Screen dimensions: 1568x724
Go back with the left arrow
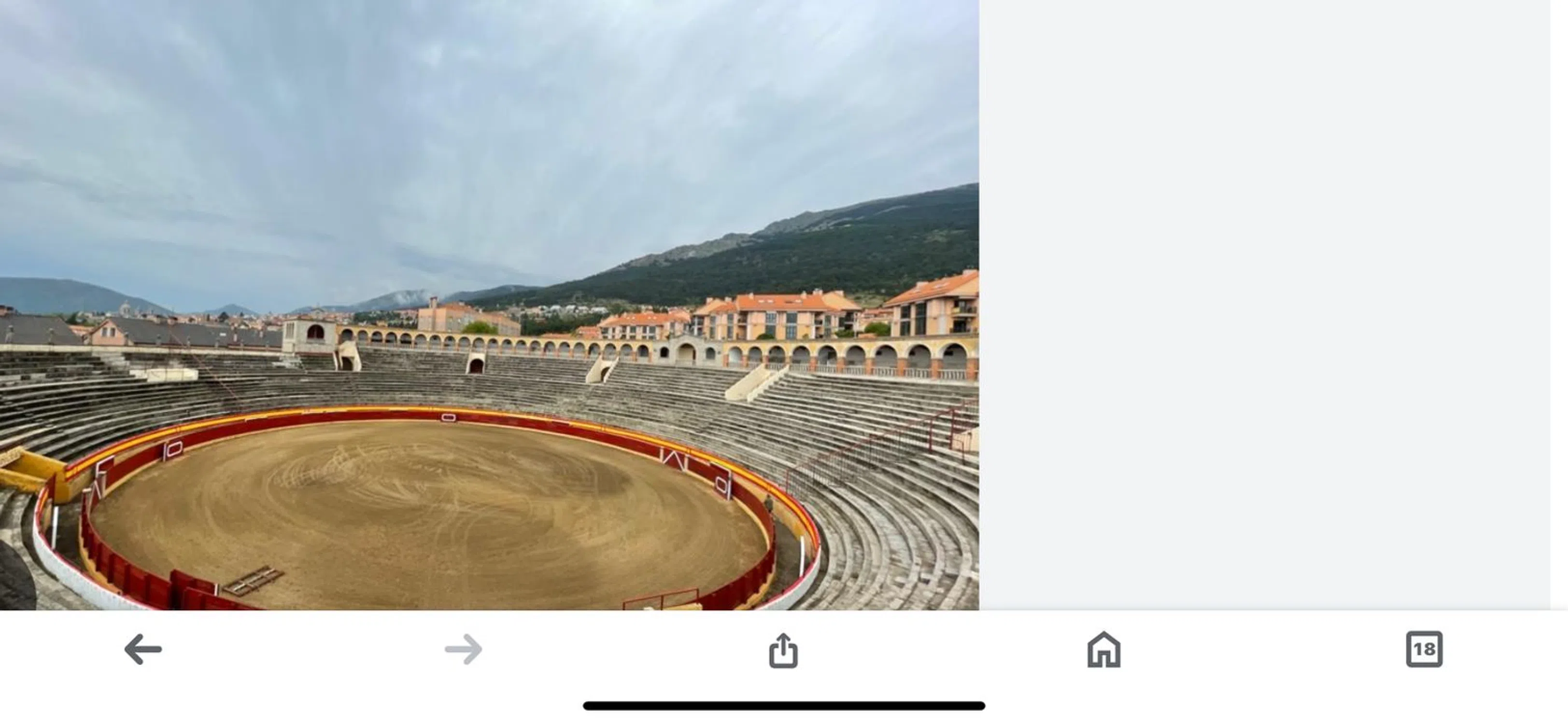[143, 649]
